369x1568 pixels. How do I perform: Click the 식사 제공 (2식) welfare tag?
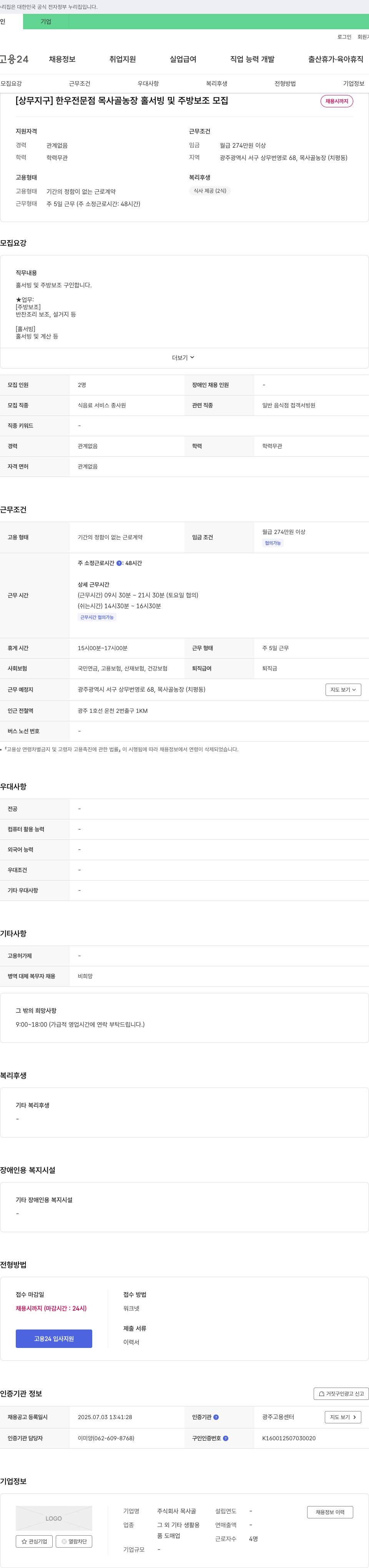pyautogui.click(x=210, y=190)
